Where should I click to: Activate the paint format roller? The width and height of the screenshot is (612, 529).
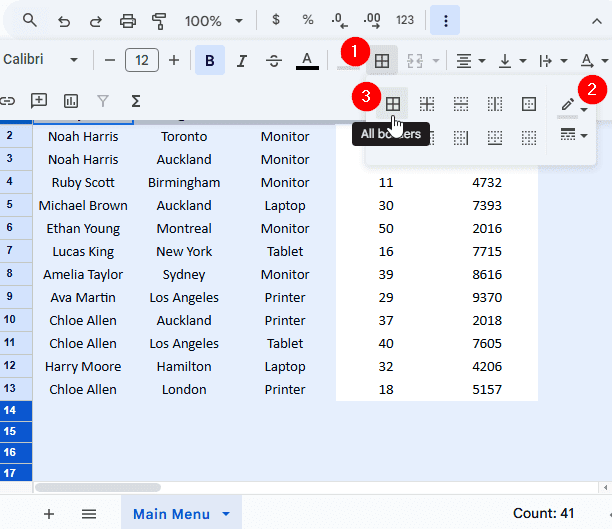[159, 21]
